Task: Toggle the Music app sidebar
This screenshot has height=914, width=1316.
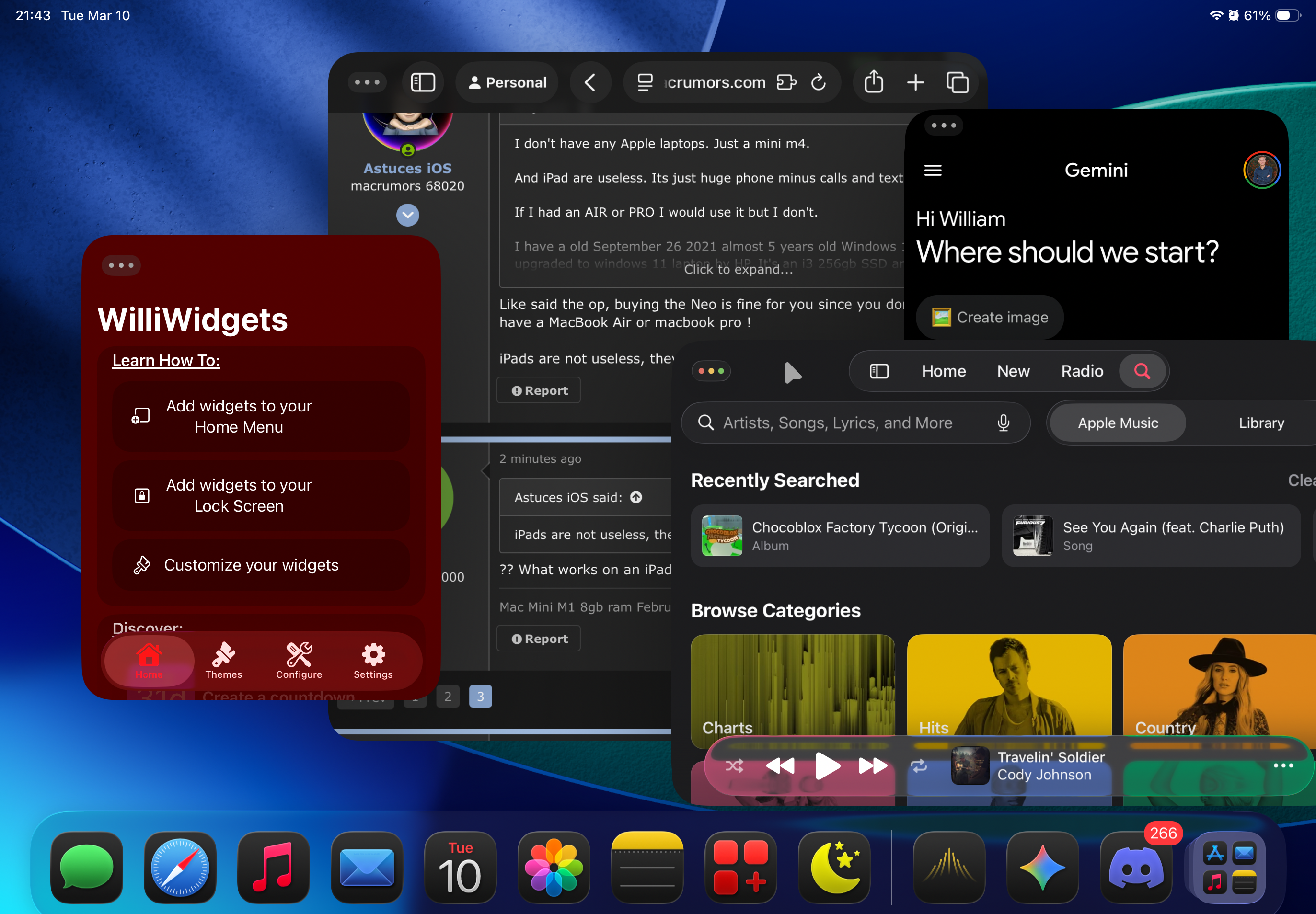Action: click(x=879, y=371)
